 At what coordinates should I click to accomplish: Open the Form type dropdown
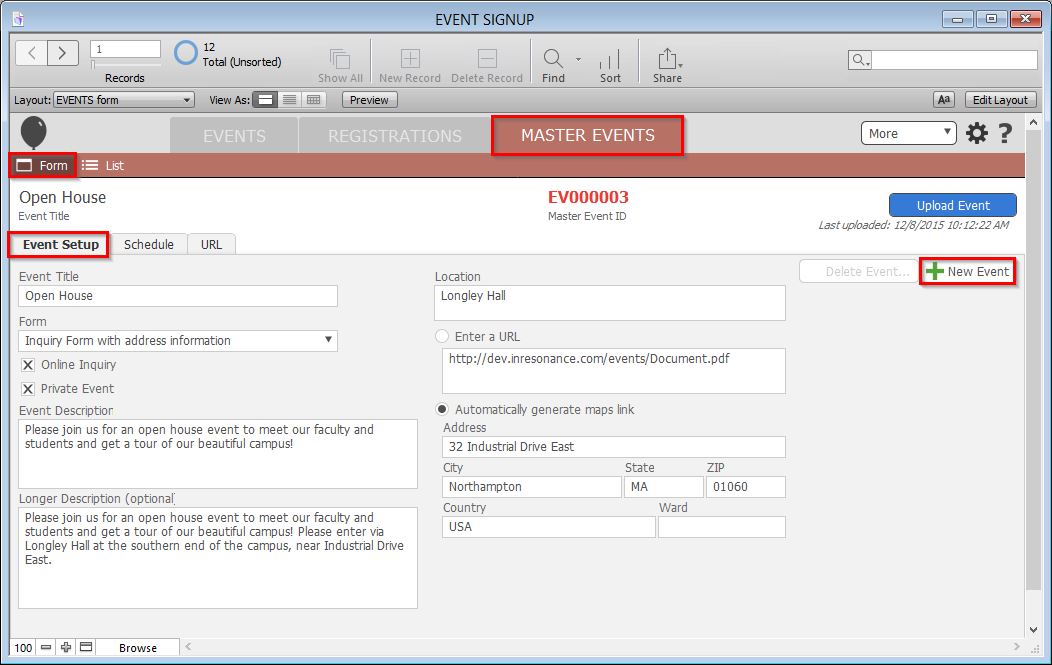(178, 341)
